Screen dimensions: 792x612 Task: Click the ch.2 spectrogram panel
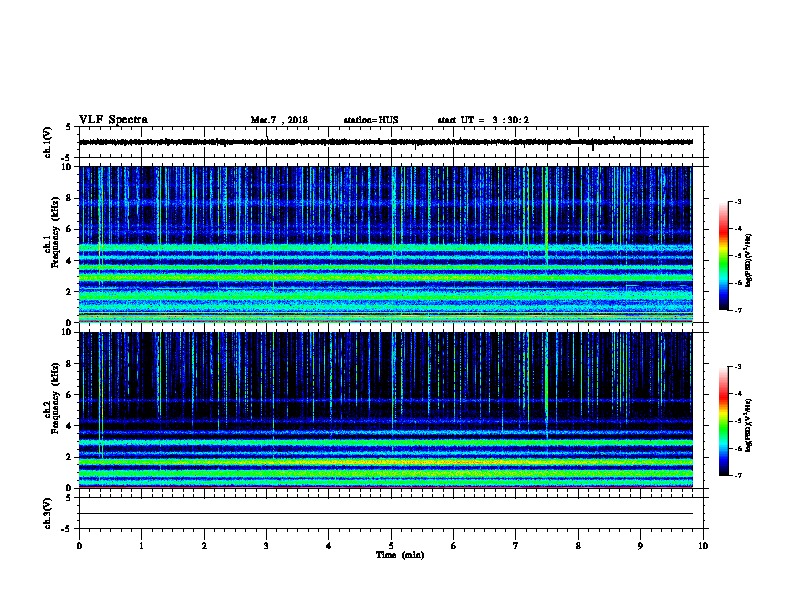386,410
